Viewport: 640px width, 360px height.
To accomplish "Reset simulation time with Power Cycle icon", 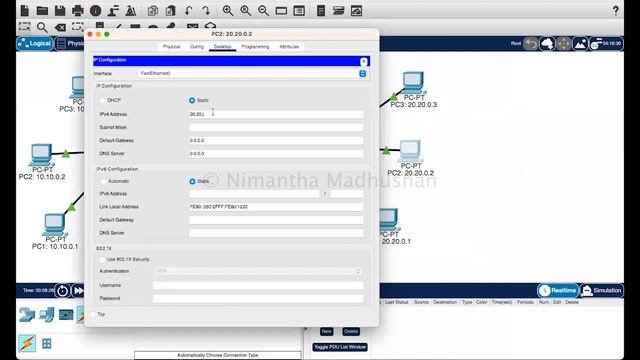I will coord(62,291).
